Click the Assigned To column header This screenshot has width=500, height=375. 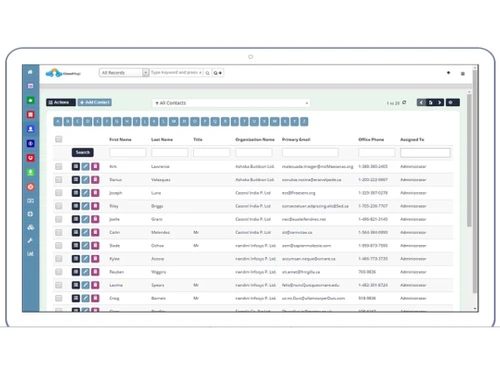[x=412, y=139]
